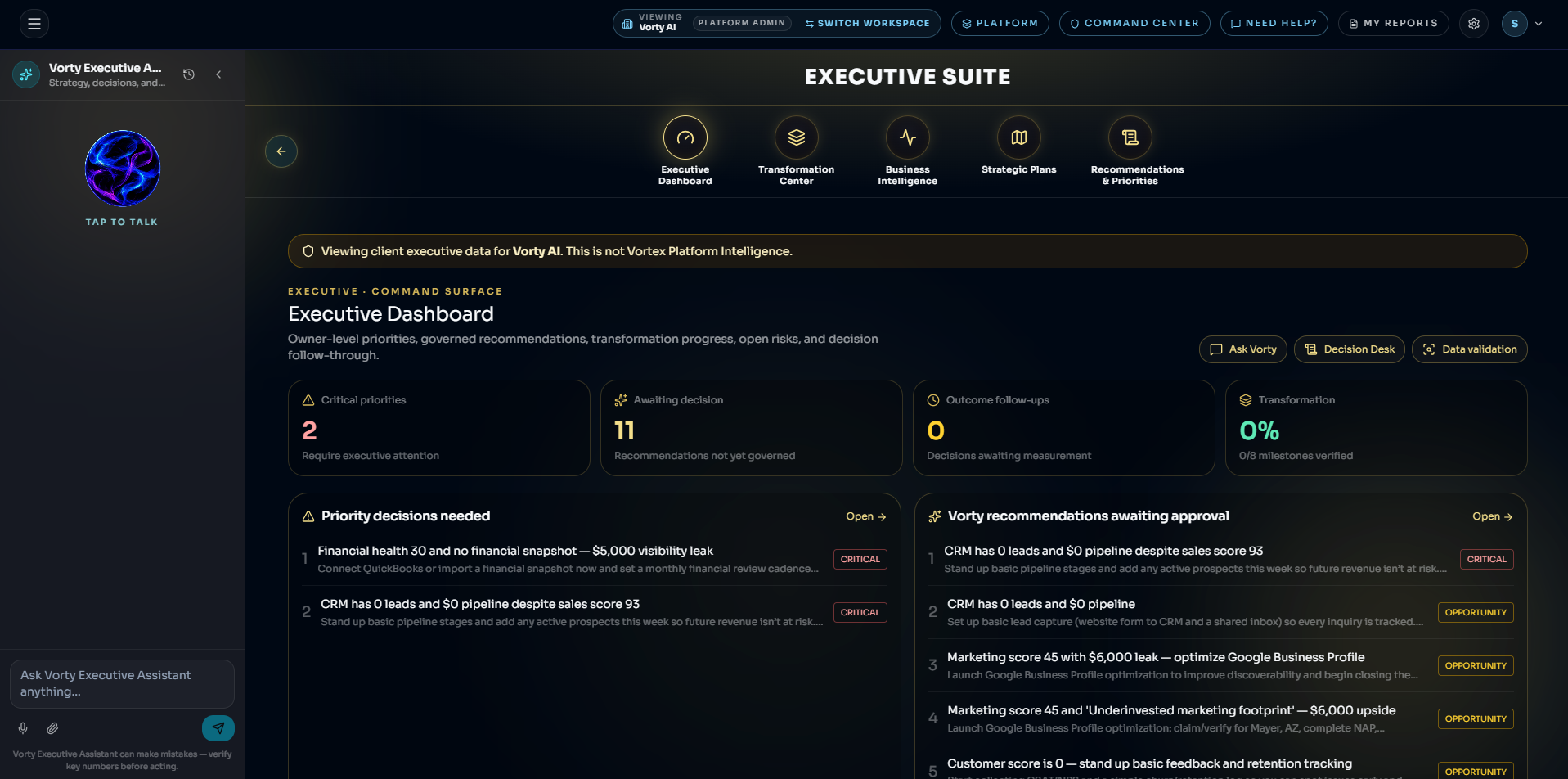Collapse the Vorty Executive Assistant panel
Viewport: 1568px width, 779px height.
218,74
